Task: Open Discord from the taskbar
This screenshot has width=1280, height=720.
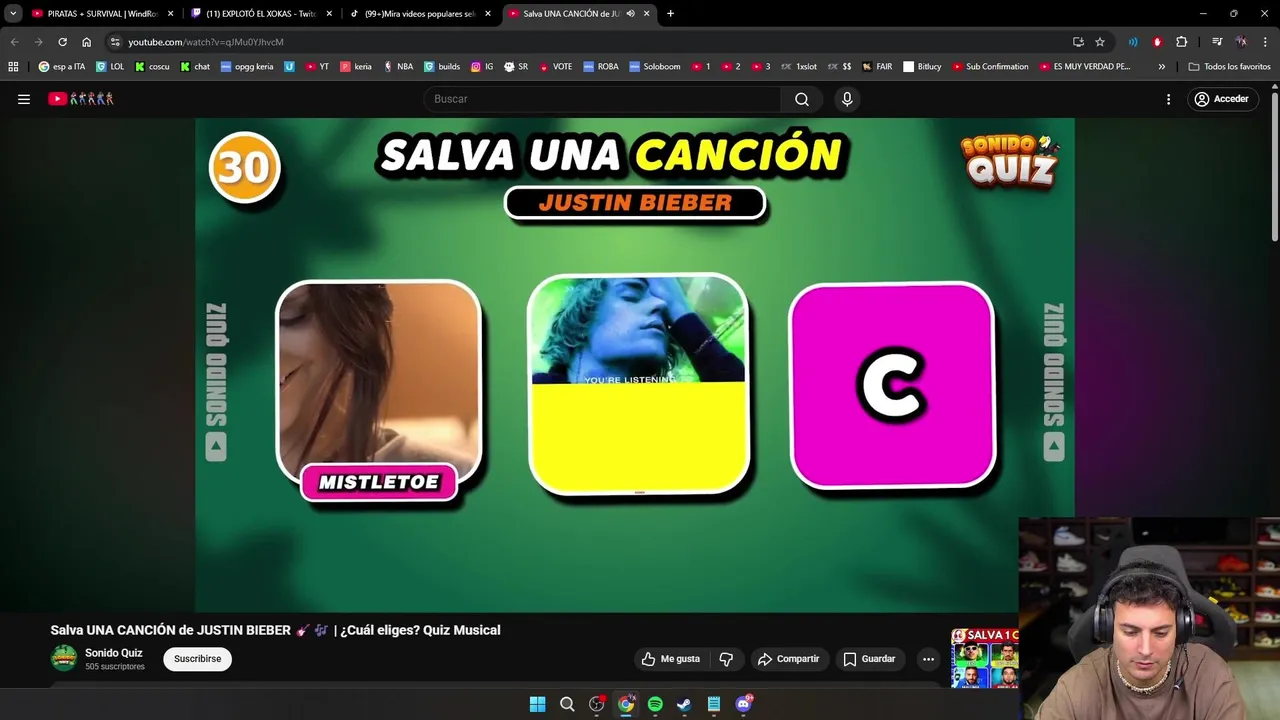Action: point(743,704)
